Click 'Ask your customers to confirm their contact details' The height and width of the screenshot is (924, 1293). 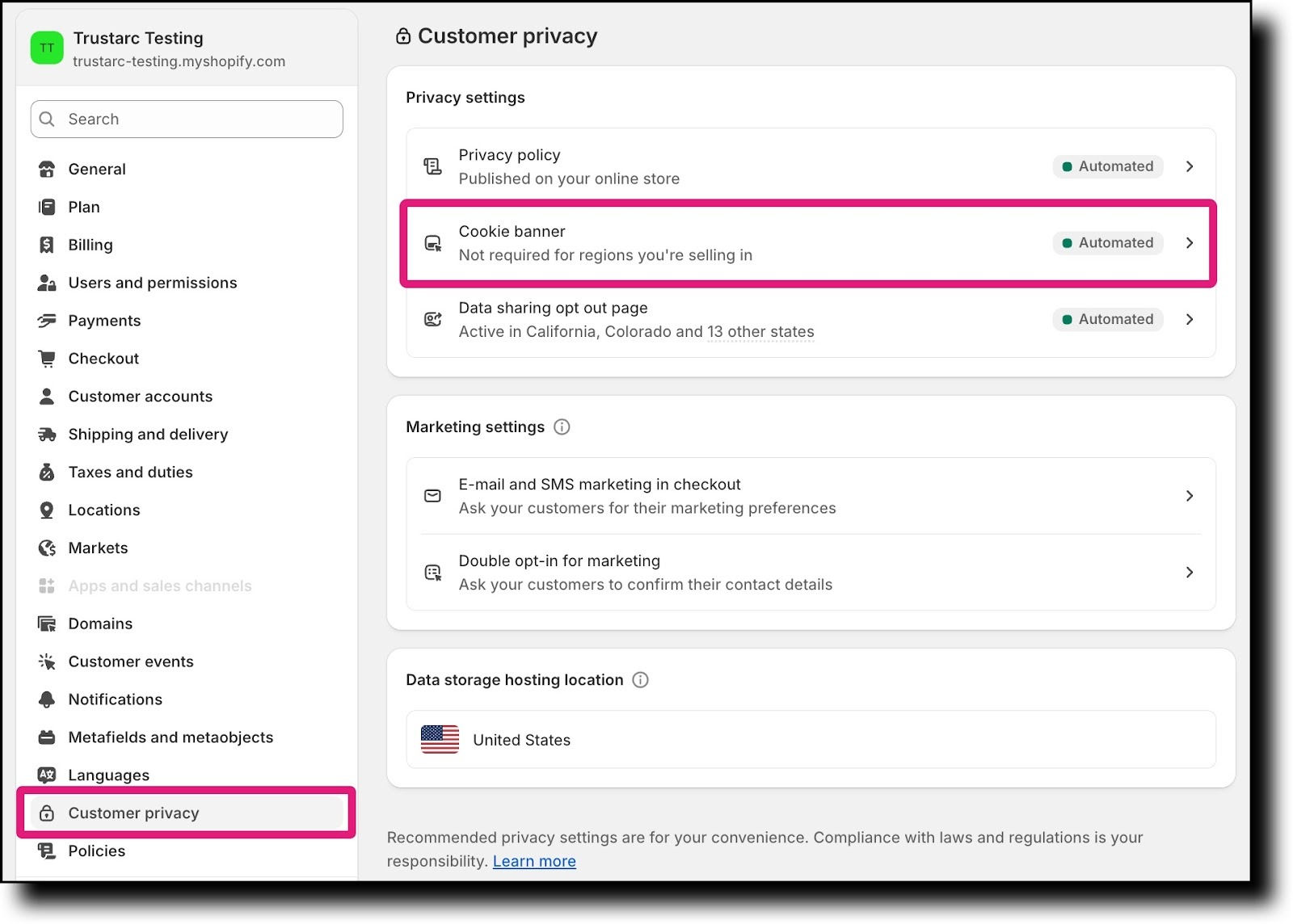tap(646, 586)
